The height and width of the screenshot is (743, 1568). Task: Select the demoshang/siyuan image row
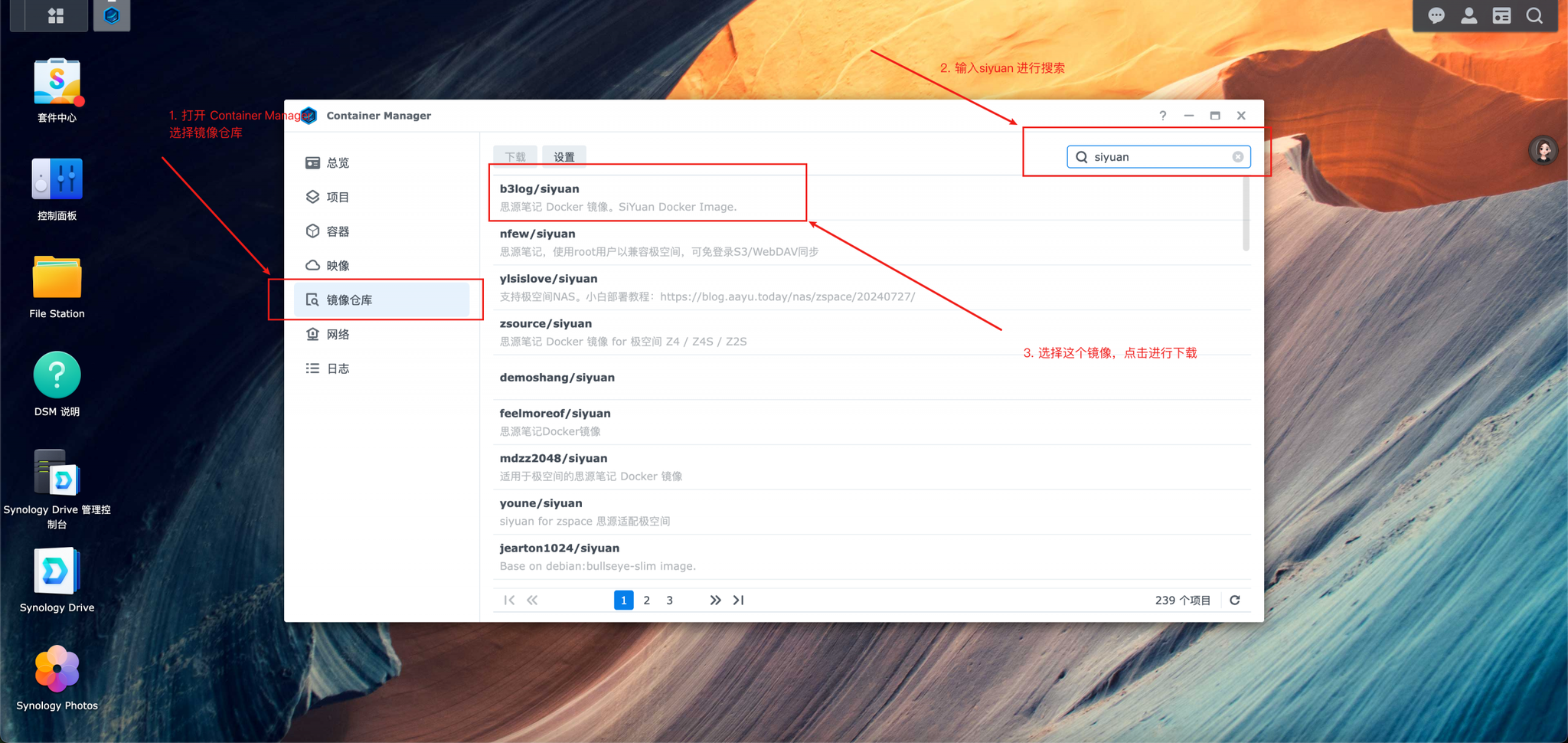[871, 378]
